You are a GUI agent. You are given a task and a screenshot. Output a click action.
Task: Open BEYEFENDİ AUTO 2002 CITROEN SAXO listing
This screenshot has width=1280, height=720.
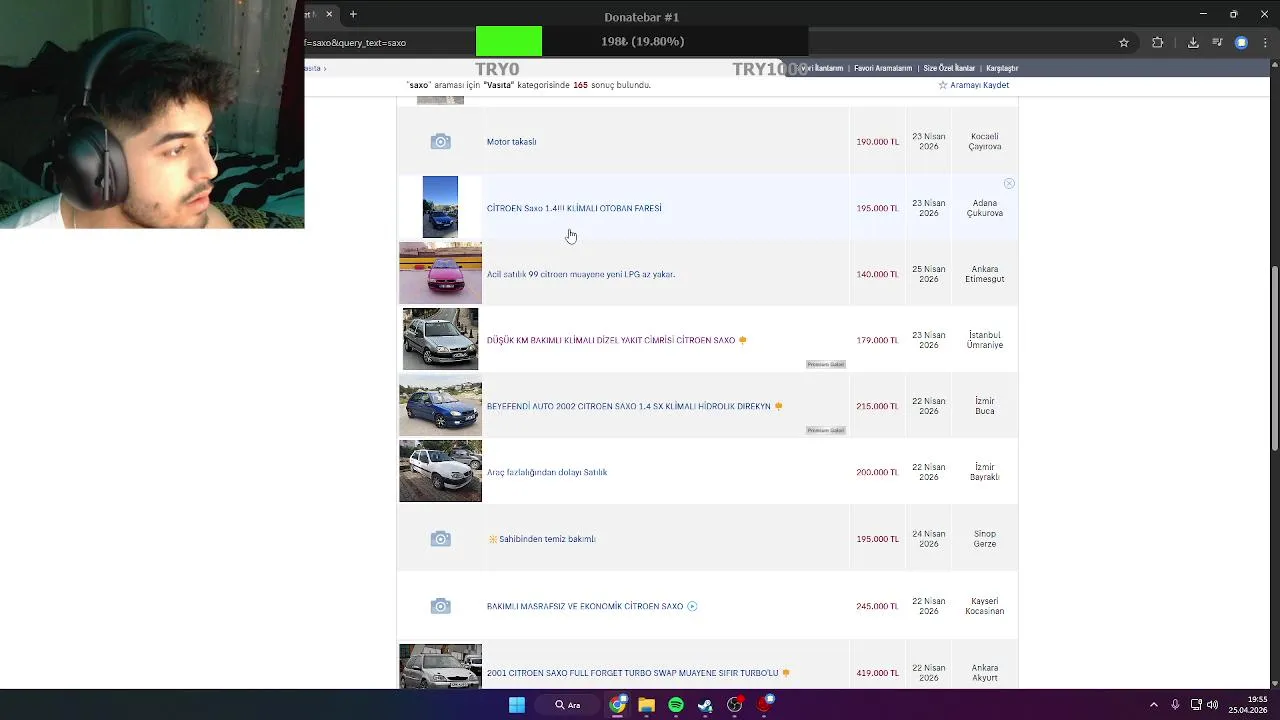point(628,406)
